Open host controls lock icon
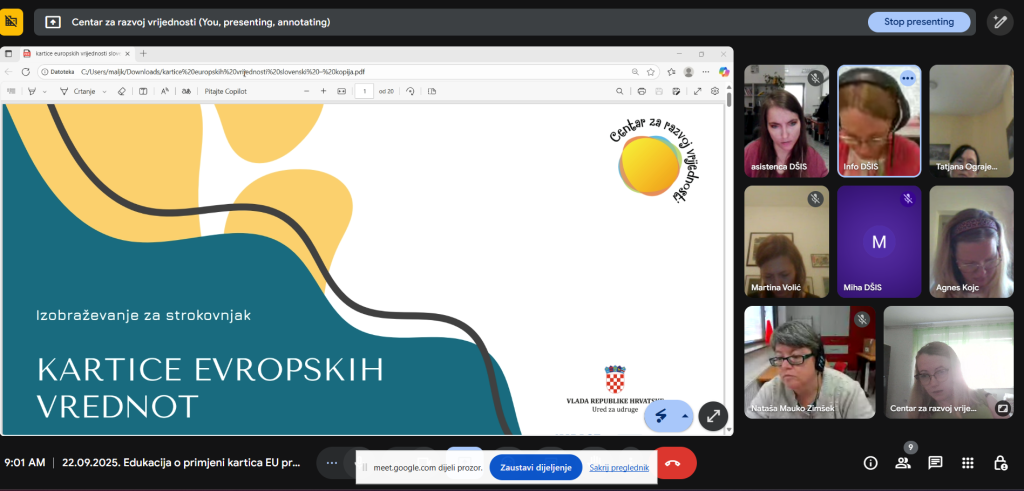Image resolution: width=1024 pixels, height=491 pixels. 1000,463
